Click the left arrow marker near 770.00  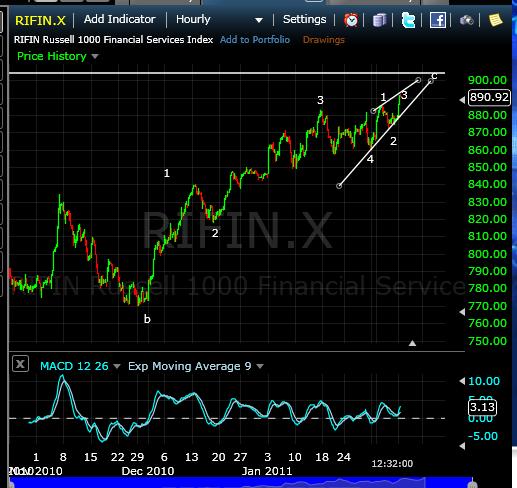pyautogui.click(x=462, y=312)
